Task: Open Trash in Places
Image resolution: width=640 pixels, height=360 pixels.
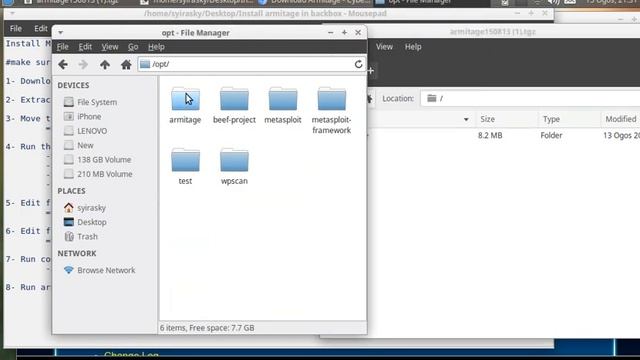Action: click(81, 236)
